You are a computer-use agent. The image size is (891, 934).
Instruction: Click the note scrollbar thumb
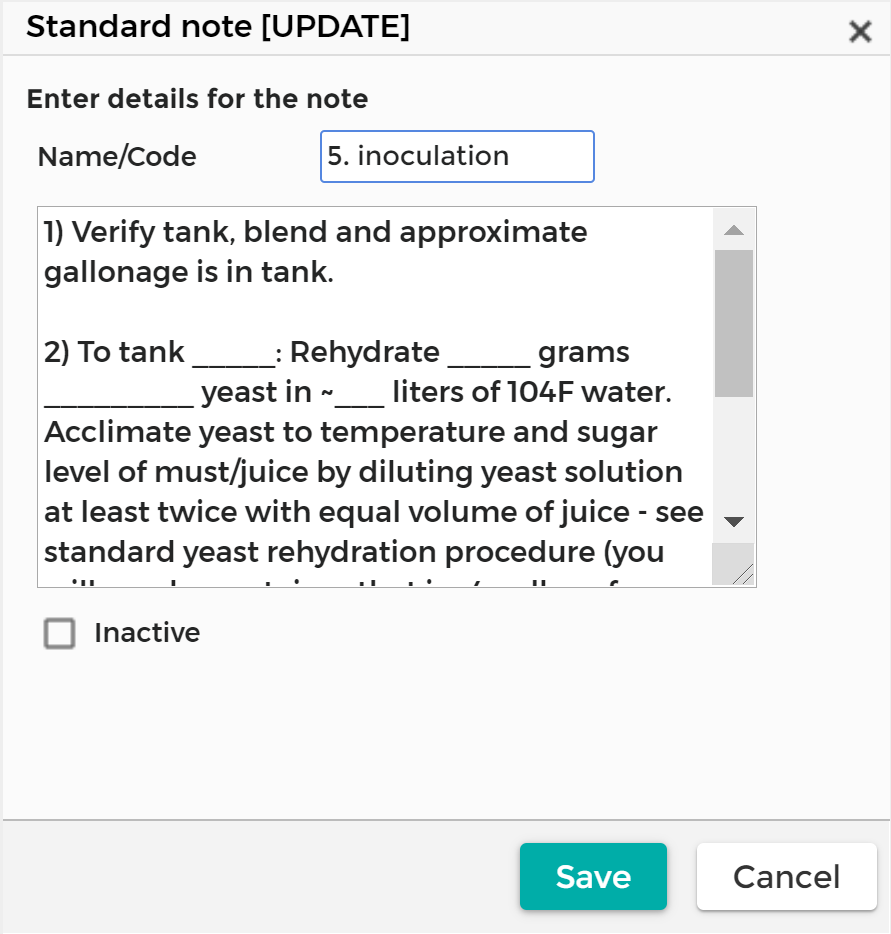[734, 322]
